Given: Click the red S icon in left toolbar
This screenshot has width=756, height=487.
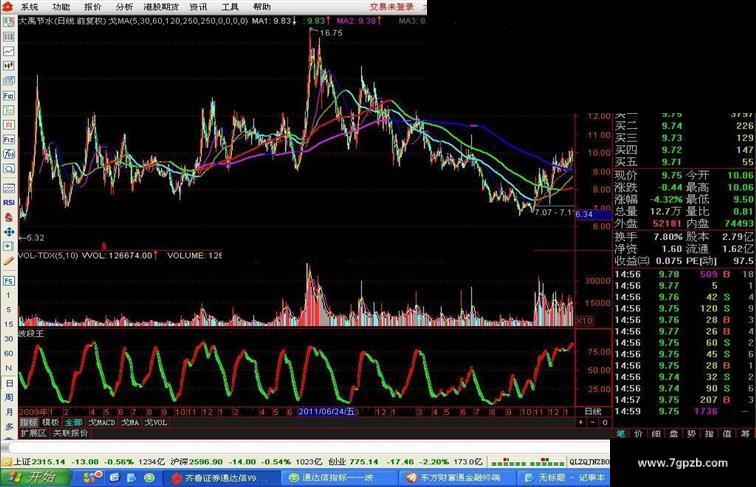Looking at the screenshot, I should click(9, 217).
